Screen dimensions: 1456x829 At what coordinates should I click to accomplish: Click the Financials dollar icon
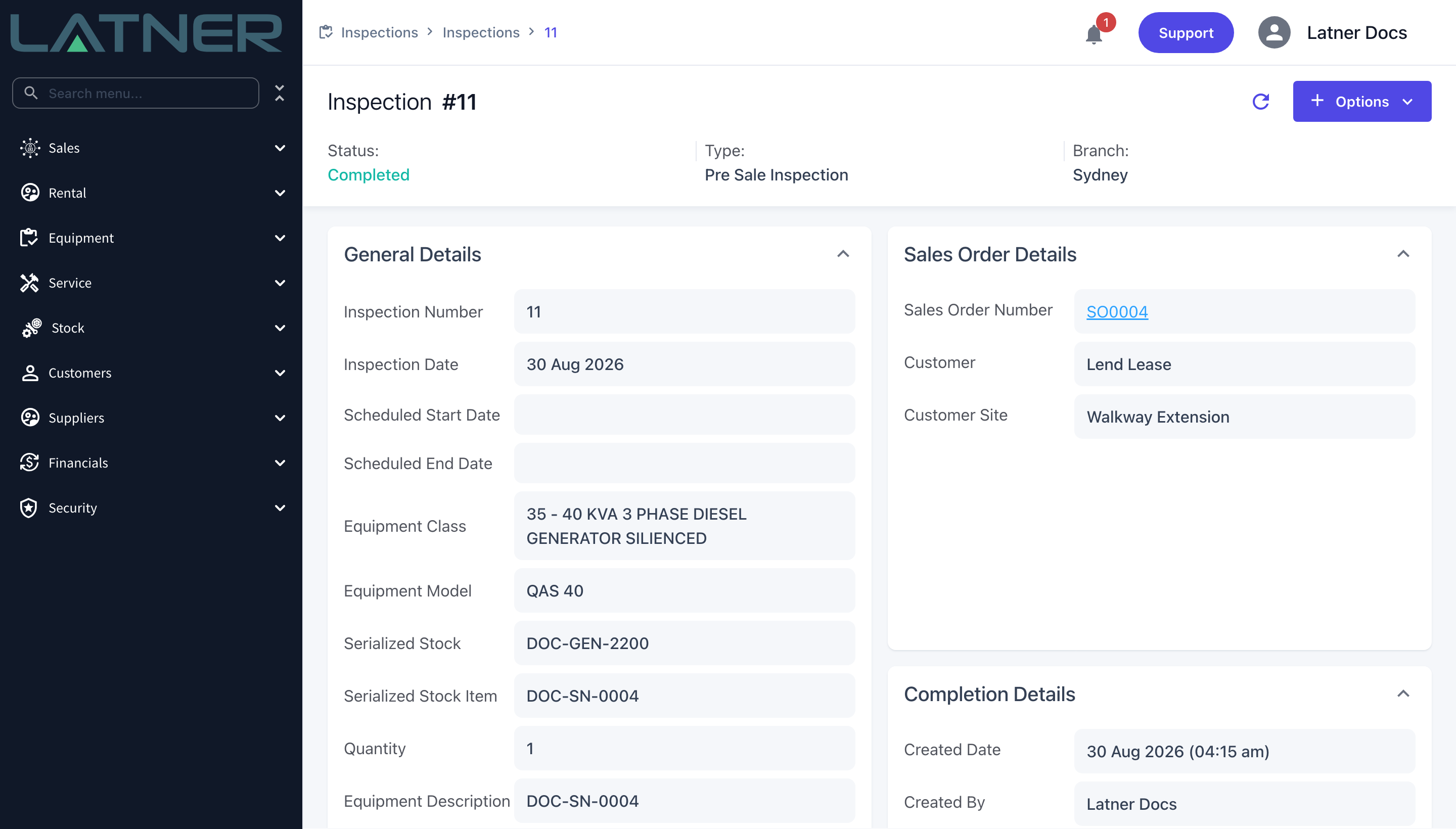pos(30,463)
